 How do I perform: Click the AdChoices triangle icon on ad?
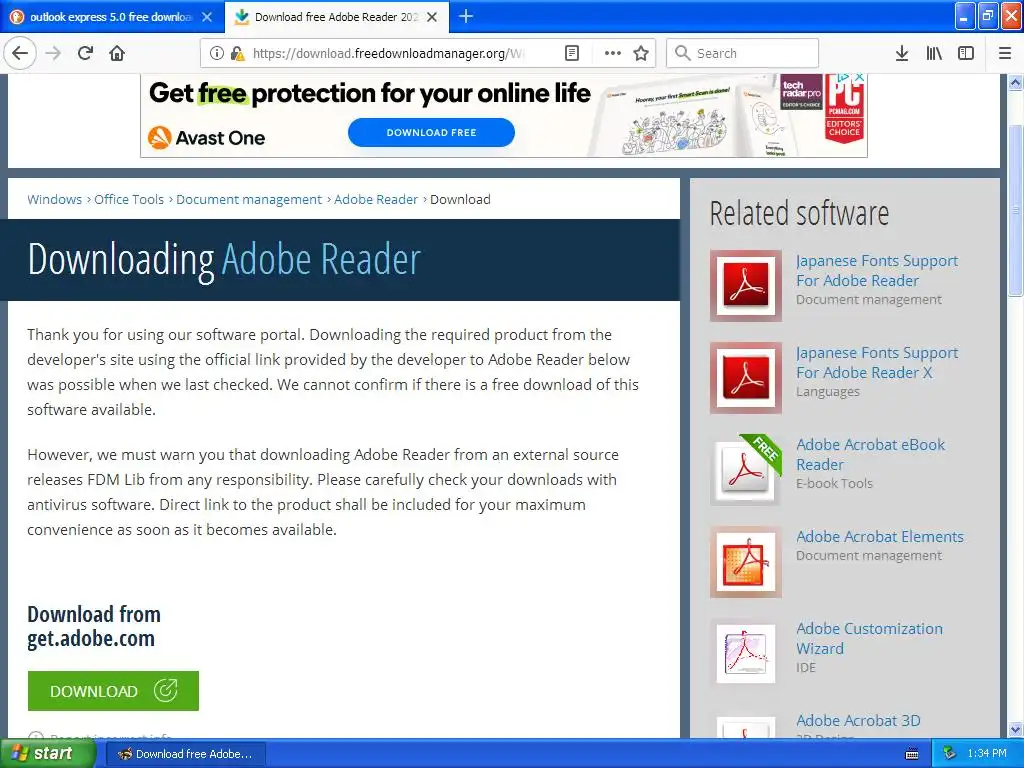[x=844, y=78]
